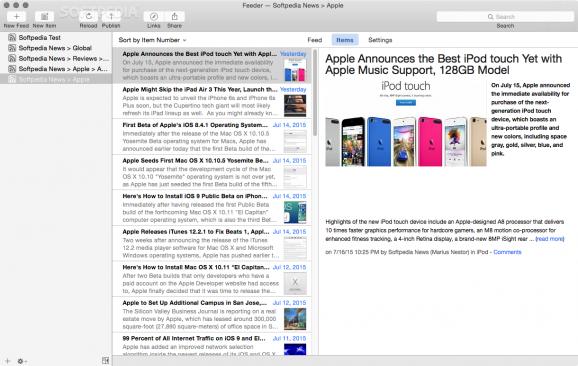Image resolution: width=578 pixels, height=366 pixels.
Task: Click the feed icon beside Softpedia News > Reviews
Action: [x=12, y=59]
